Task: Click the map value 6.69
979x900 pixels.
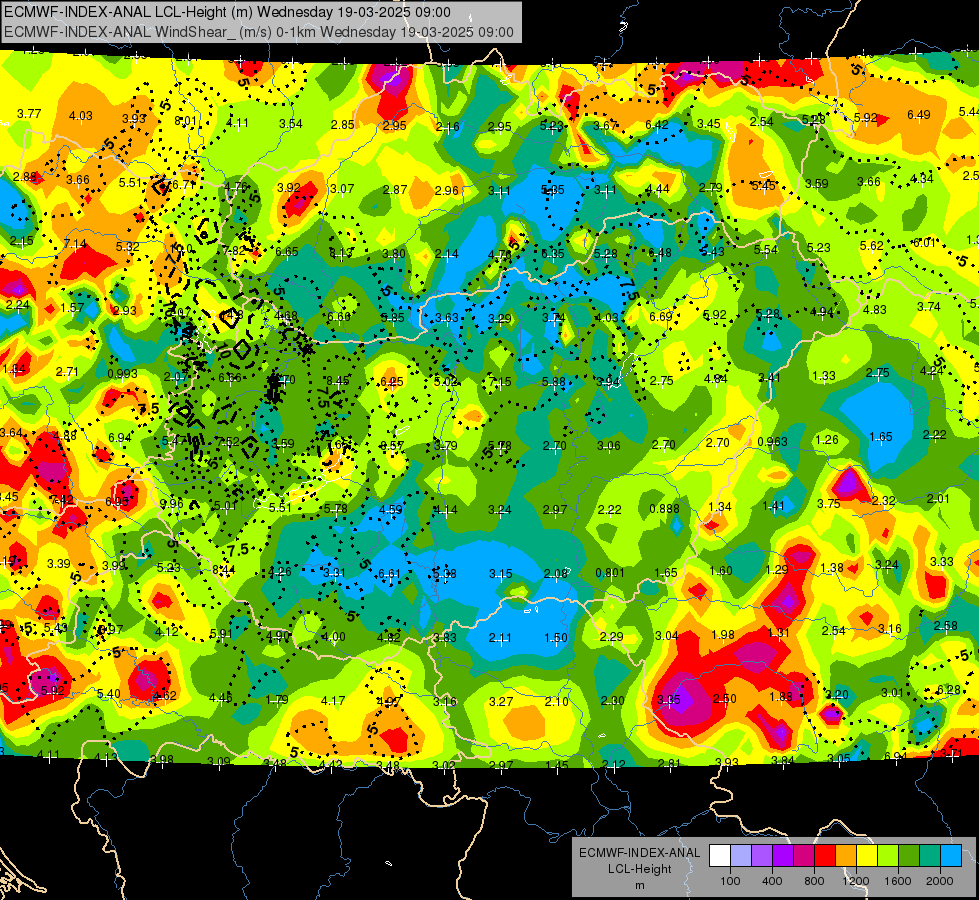Action: tap(661, 316)
